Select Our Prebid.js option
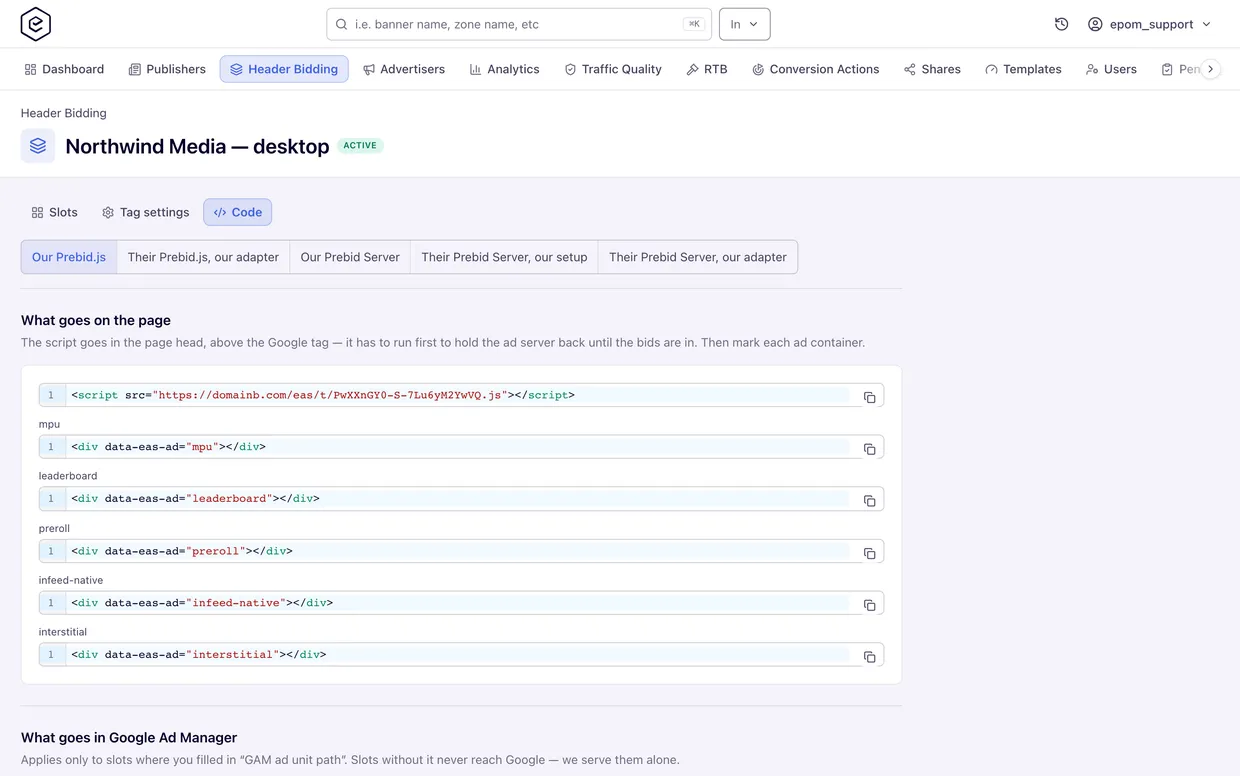1240x776 pixels. pyautogui.click(x=69, y=257)
